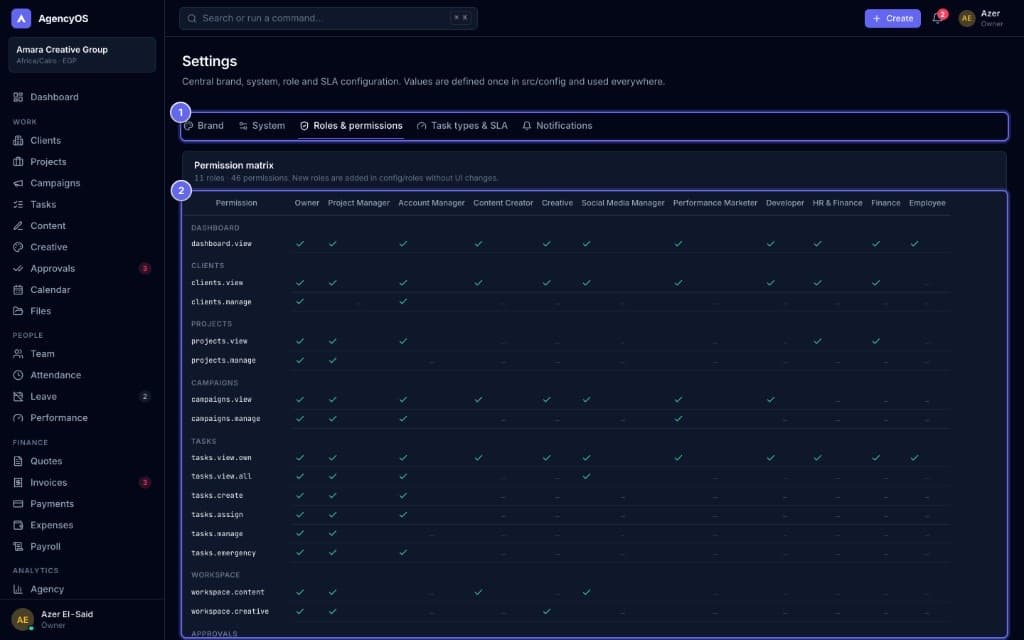Click the Quotes document icon
This screenshot has width=1024, height=640.
[18, 461]
